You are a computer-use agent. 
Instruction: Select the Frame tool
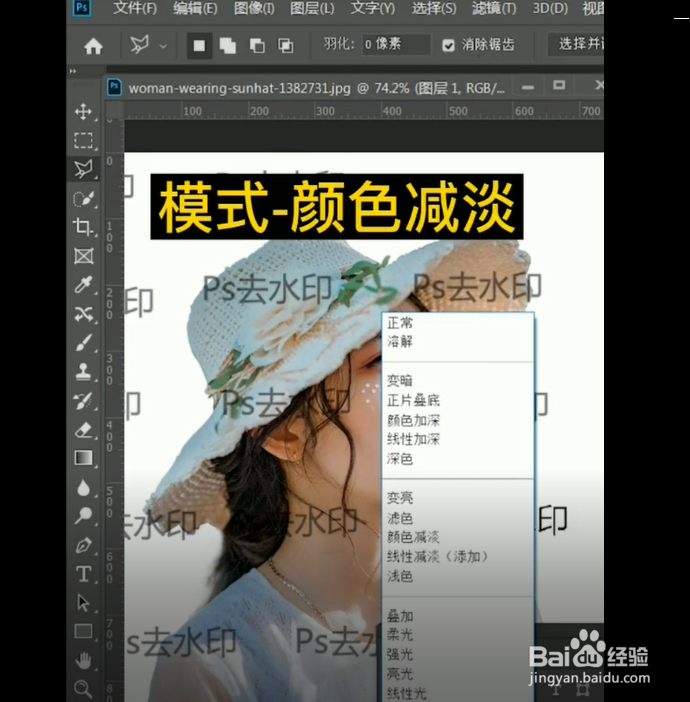tap(83, 256)
